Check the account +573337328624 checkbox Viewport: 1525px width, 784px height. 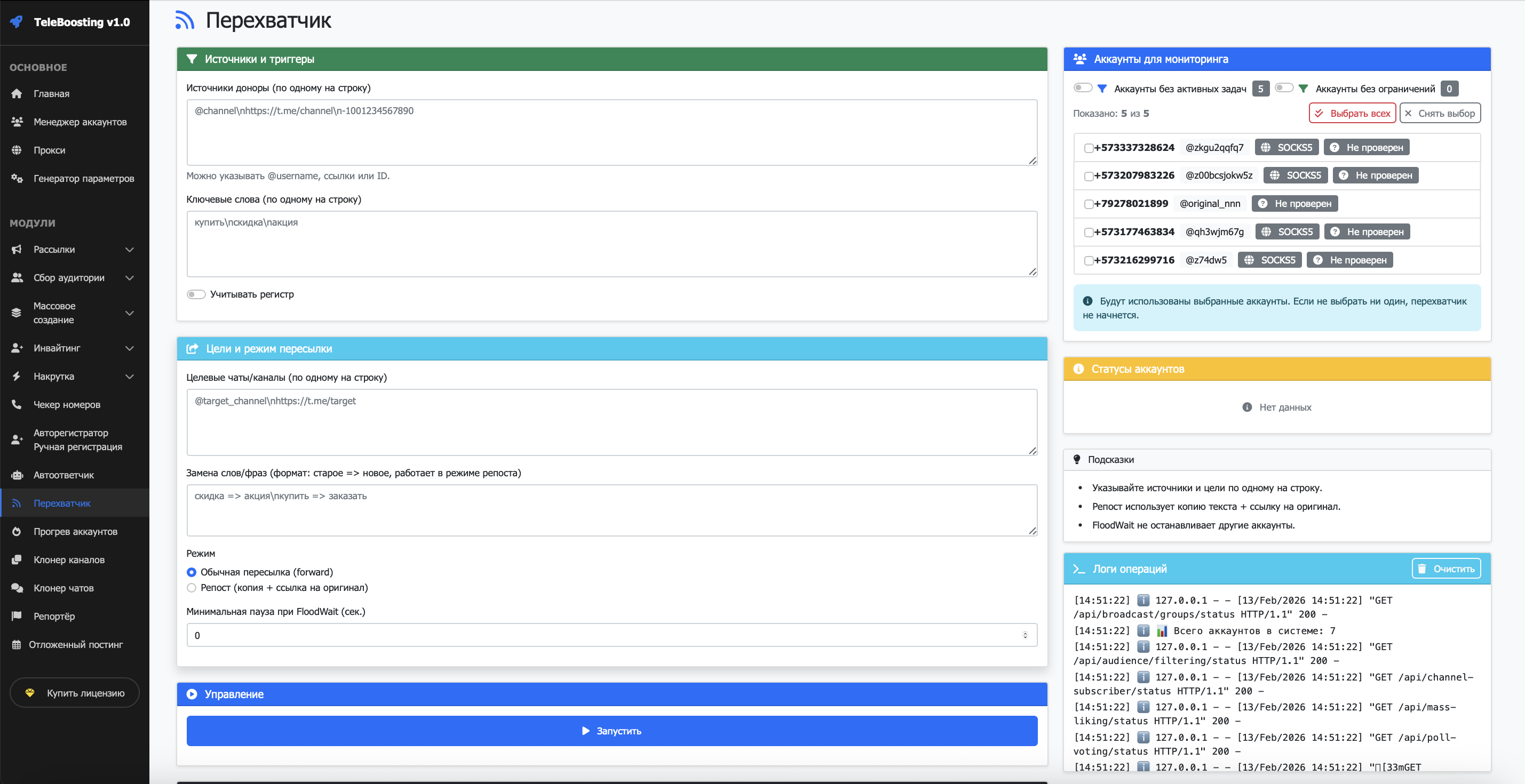(x=1088, y=148)
